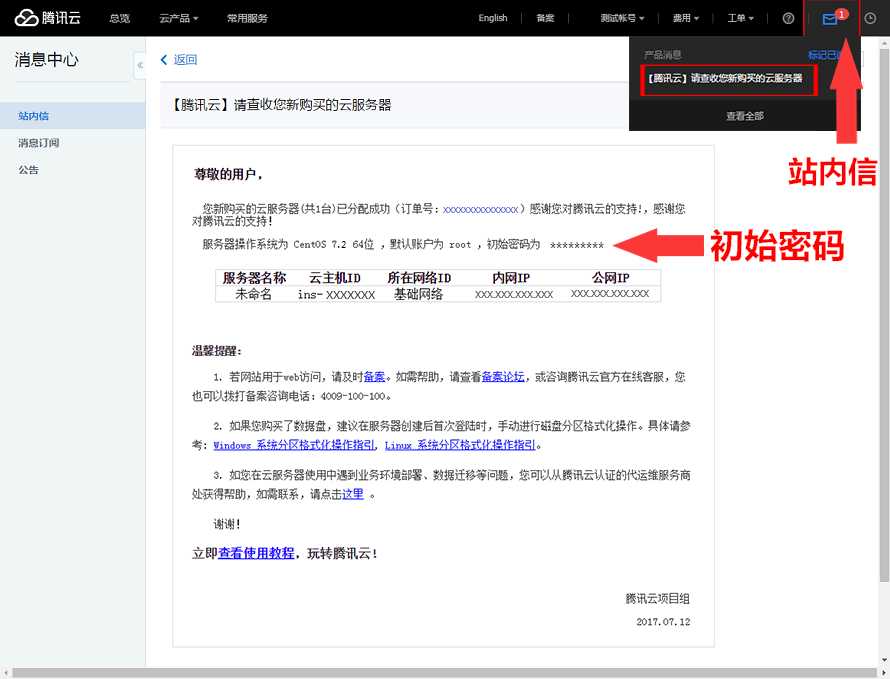Click the back chevron arrow beside 返回
890x679 pixels.
(164, 60)
